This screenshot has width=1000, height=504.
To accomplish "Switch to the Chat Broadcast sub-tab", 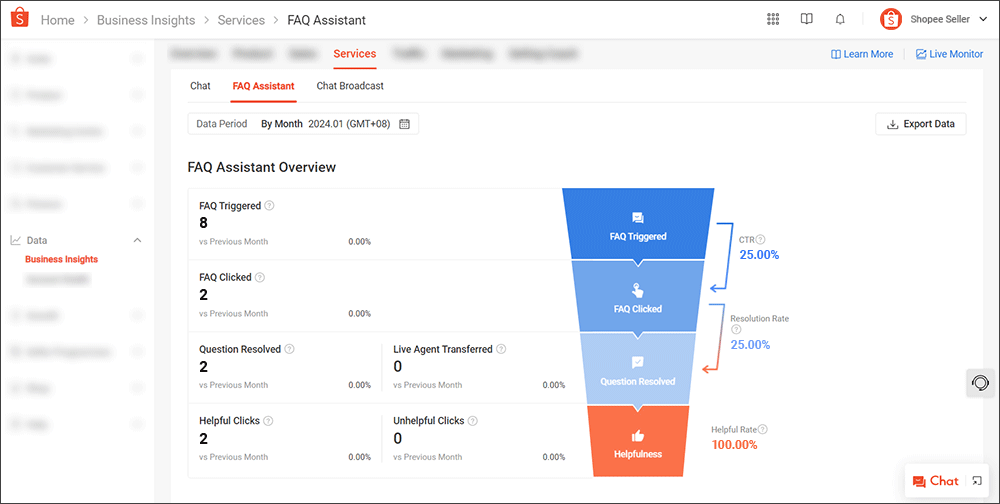I will tap(350, 85).
